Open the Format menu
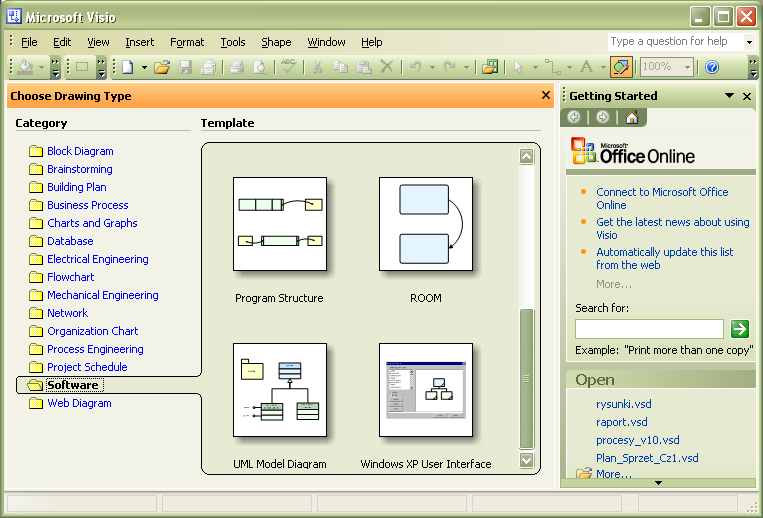763x518 pixels. coord(187,42)
